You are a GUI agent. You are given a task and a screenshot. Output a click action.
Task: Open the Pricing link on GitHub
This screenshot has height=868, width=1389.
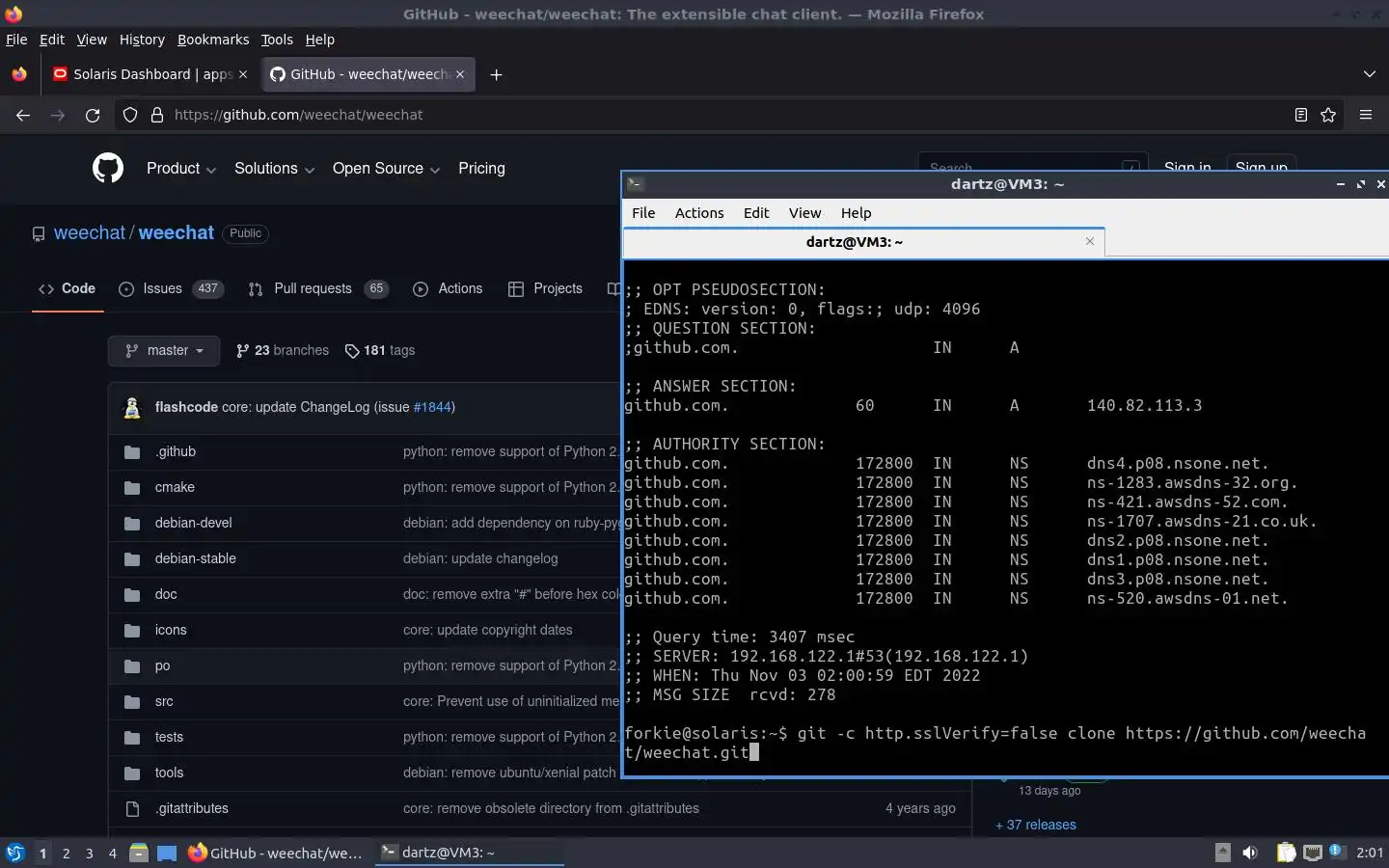481,168
